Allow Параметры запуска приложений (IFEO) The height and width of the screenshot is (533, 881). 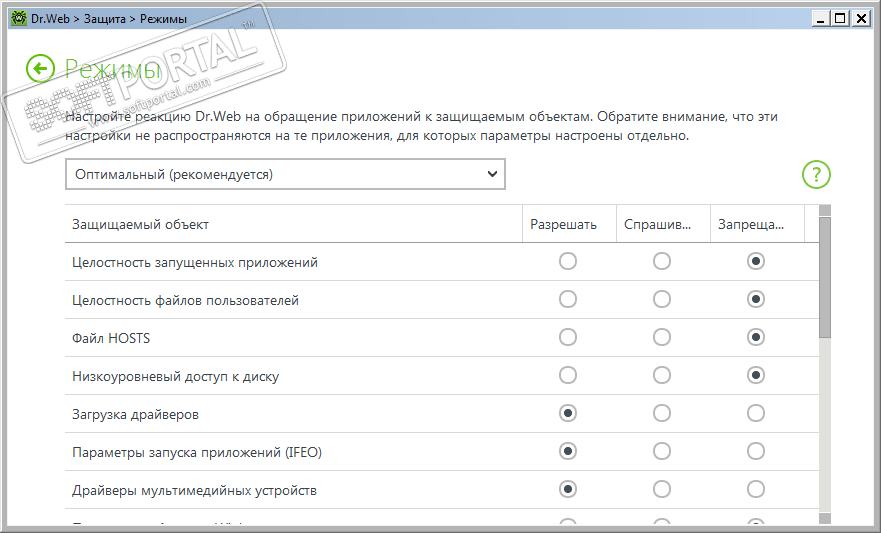(x=567, y=451)
